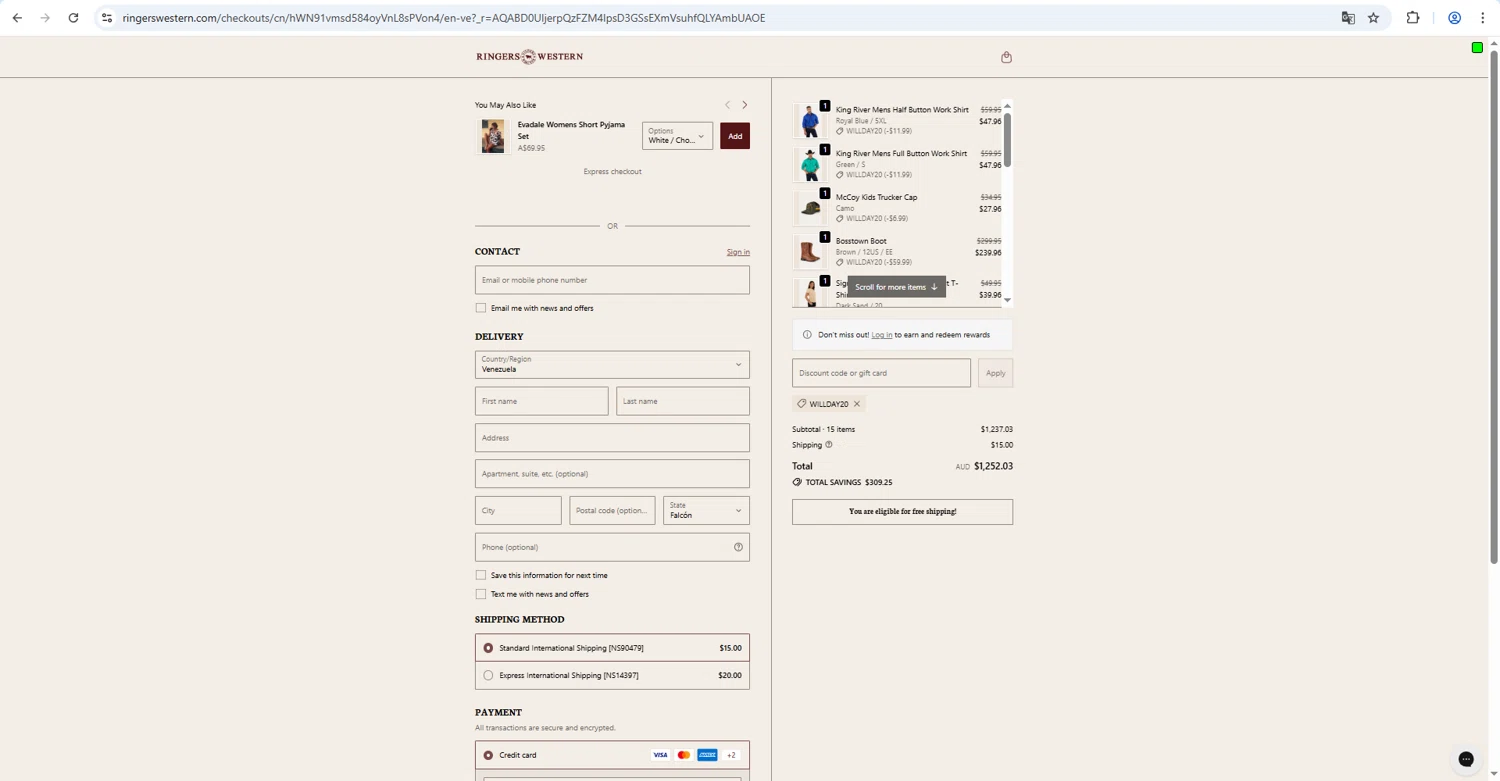Click the shipping info question icon
This screenshot has height=781, width=1500.
[828, 445]
